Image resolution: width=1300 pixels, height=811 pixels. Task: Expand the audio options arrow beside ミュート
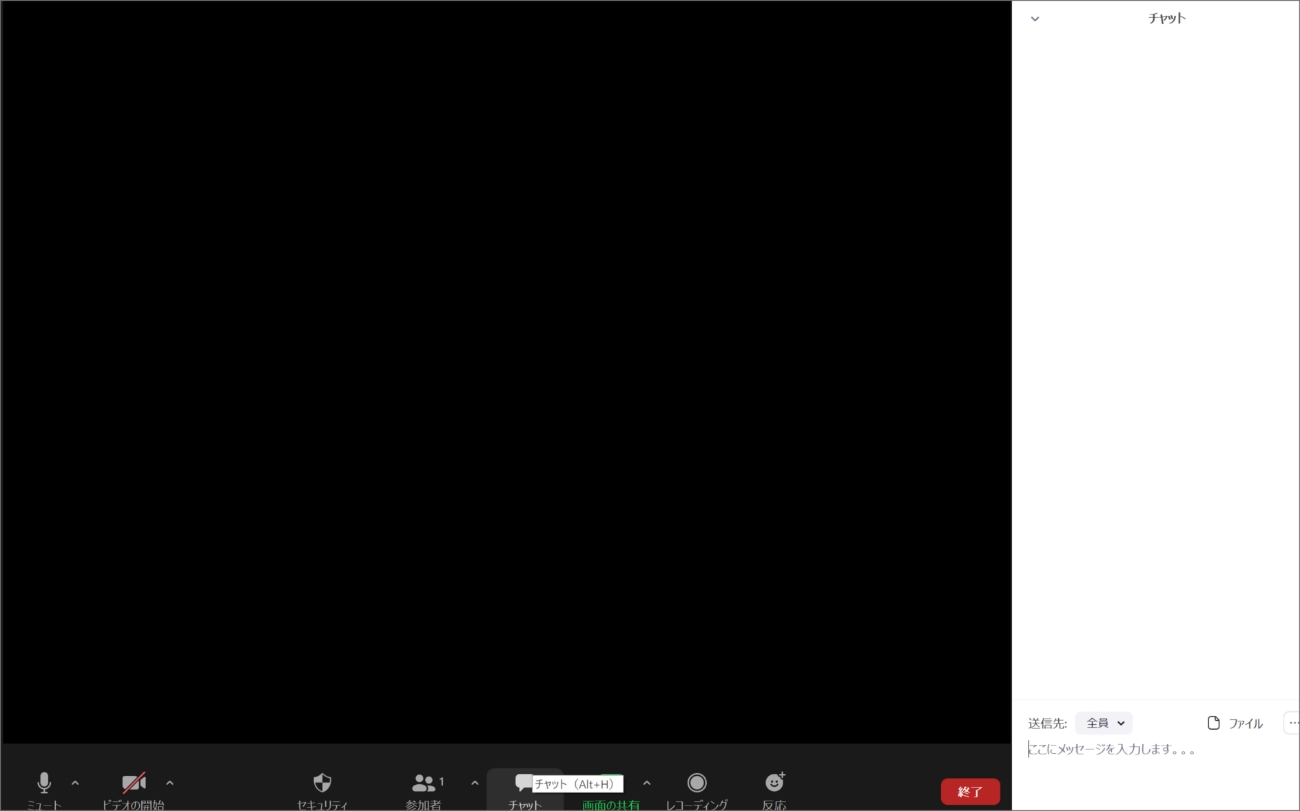75,783
